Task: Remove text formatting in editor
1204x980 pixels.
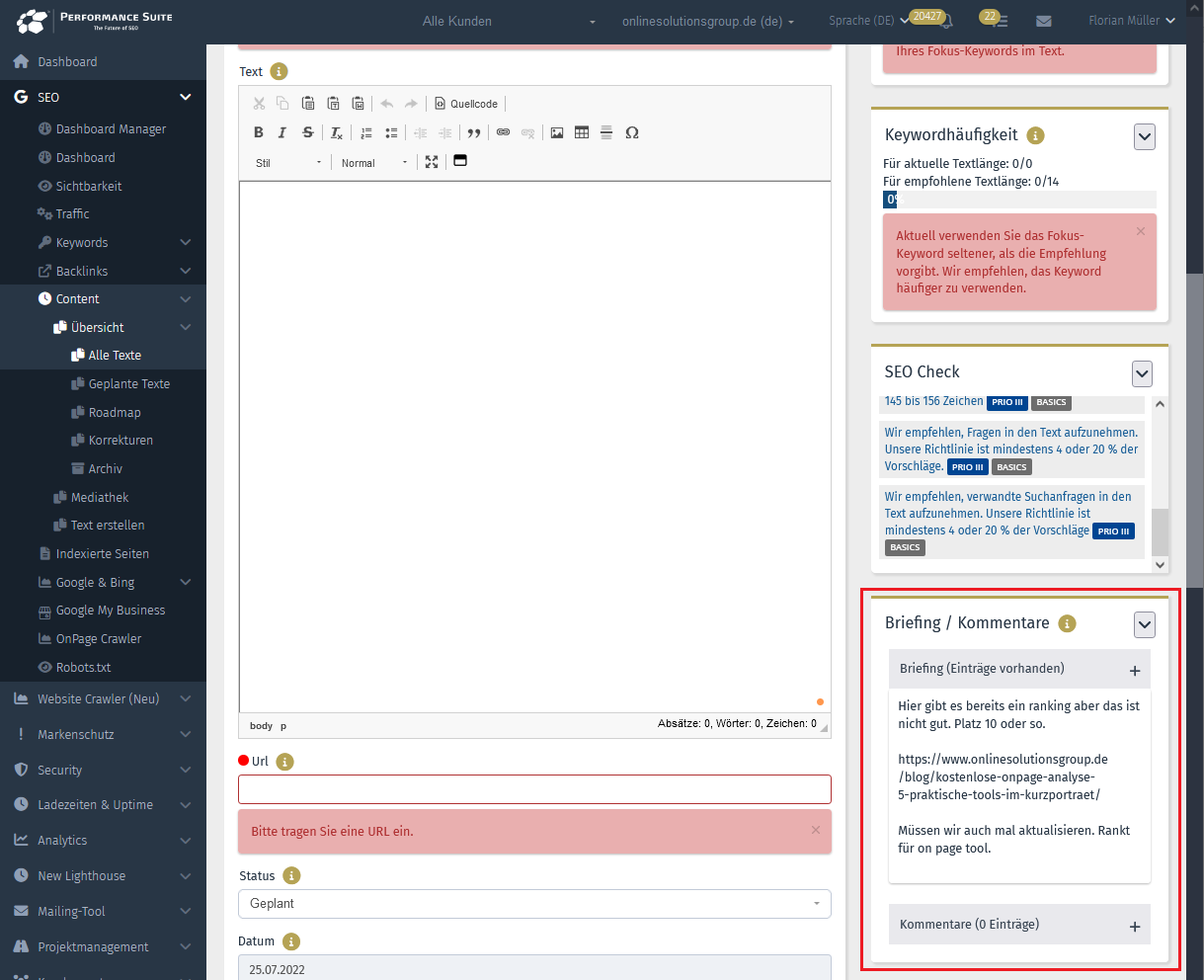Action: pos(336,132)
